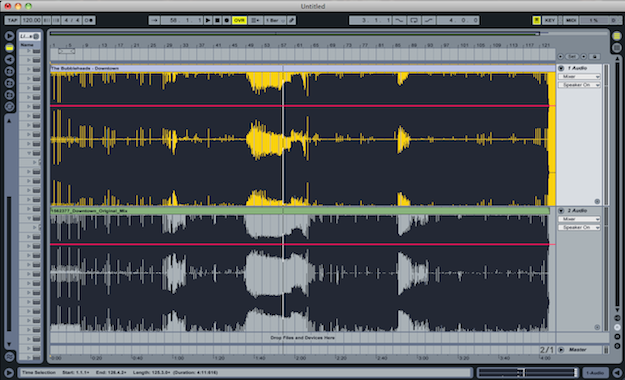Toggle the yellow OVR overdub switch
Screen dimensions: 625x380
[239, 20]
